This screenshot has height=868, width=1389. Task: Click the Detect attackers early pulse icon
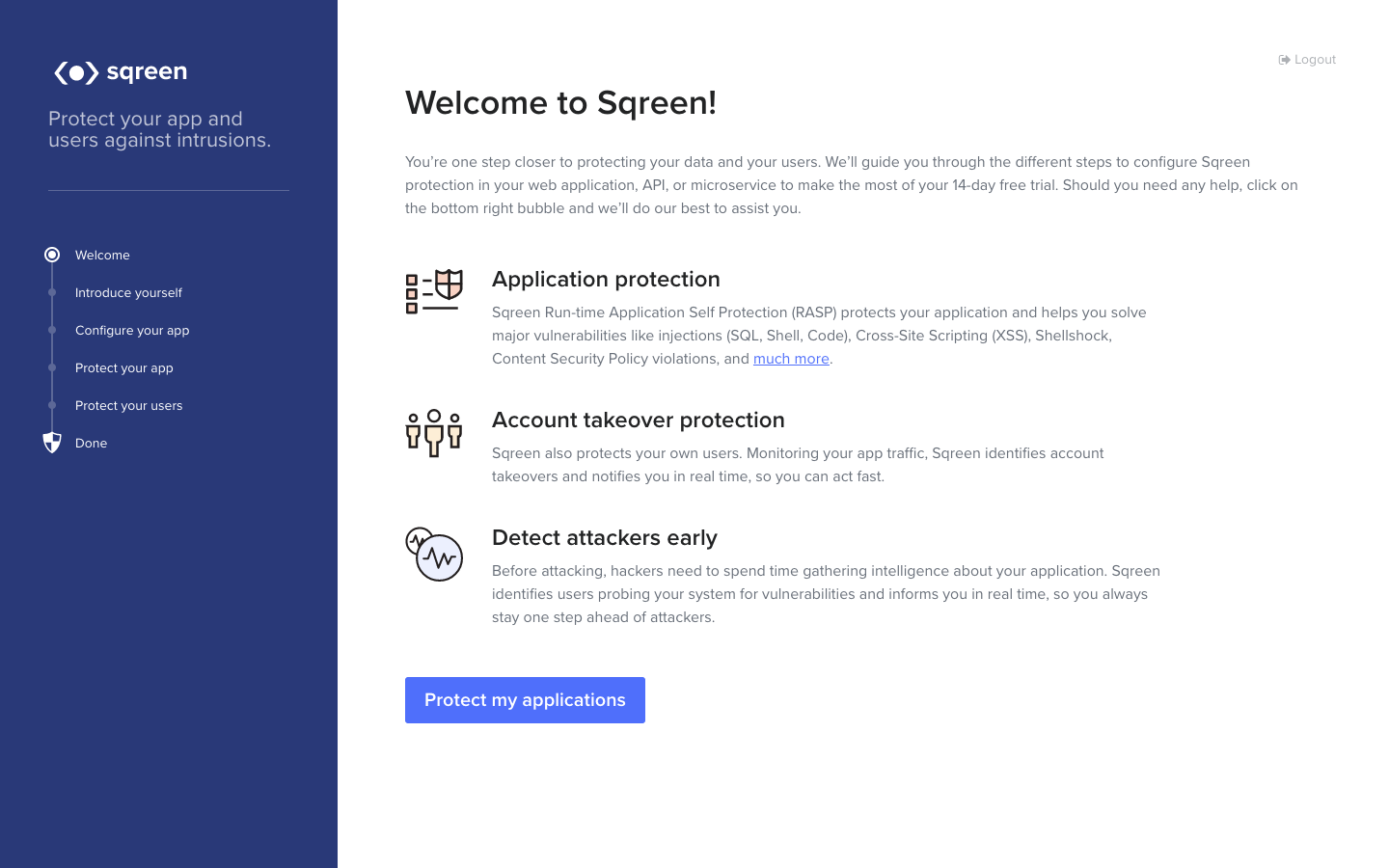point(434,555)
